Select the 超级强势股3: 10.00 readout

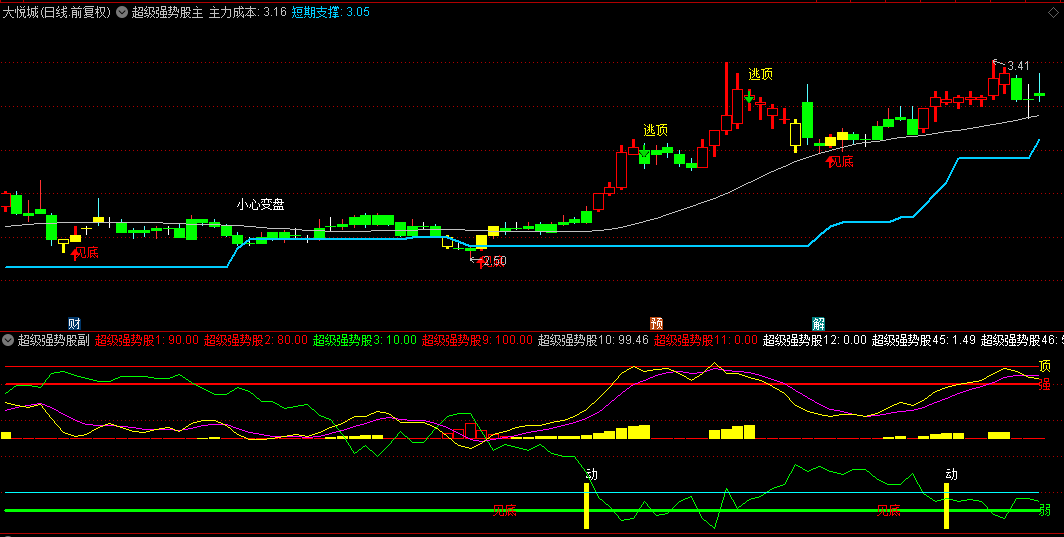[x=364, y=340]
